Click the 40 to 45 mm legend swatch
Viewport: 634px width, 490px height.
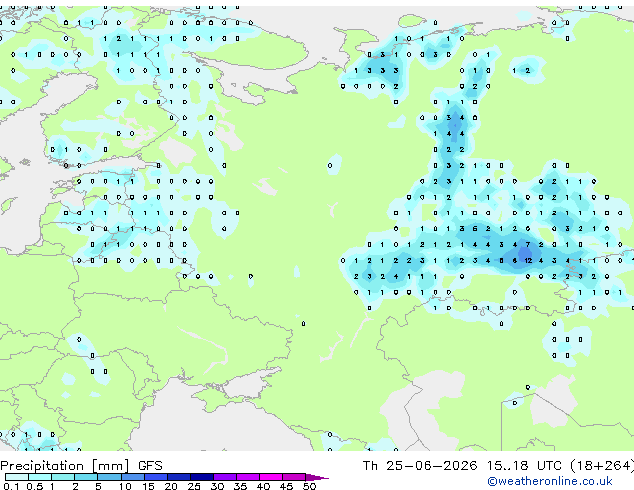point(271,477)
